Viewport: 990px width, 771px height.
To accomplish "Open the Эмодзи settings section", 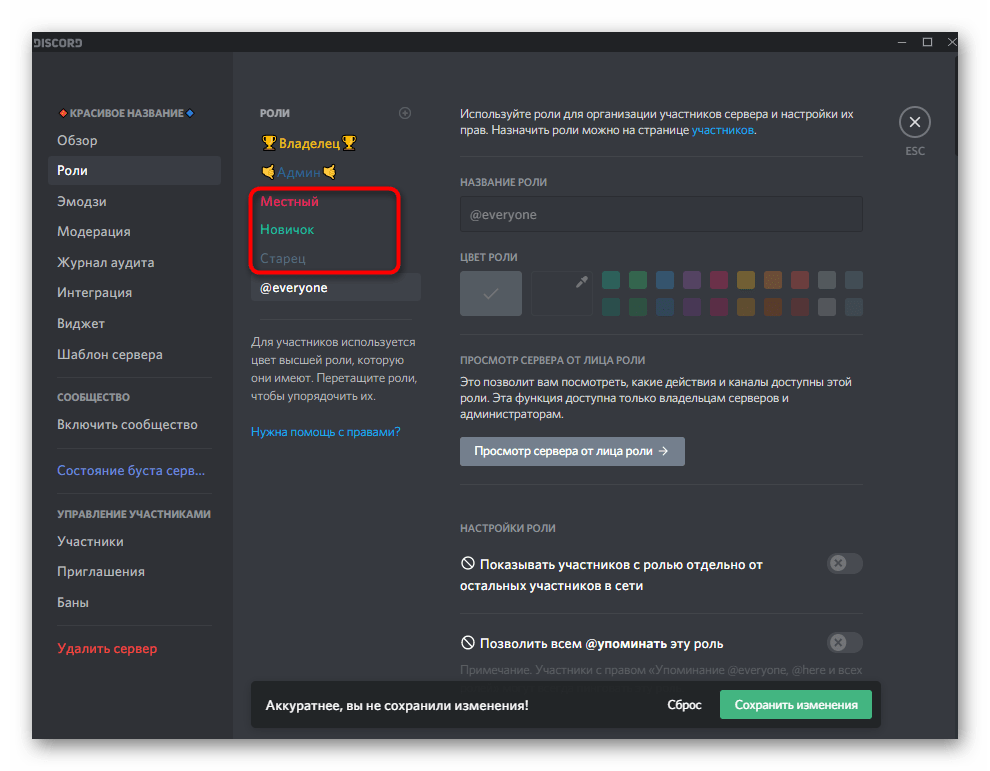I will click(x=82, y=201).
